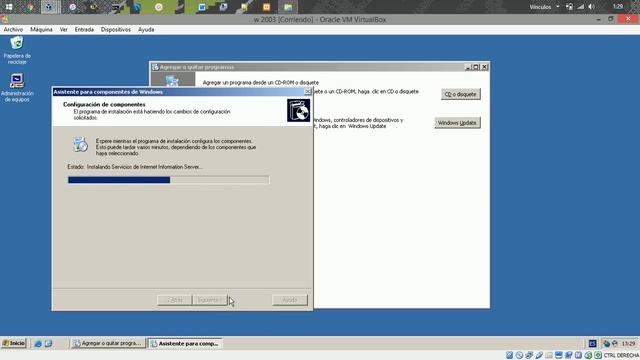Open the host Windows Start button
This screenshot has height=360, width=640.
[9, 7]
